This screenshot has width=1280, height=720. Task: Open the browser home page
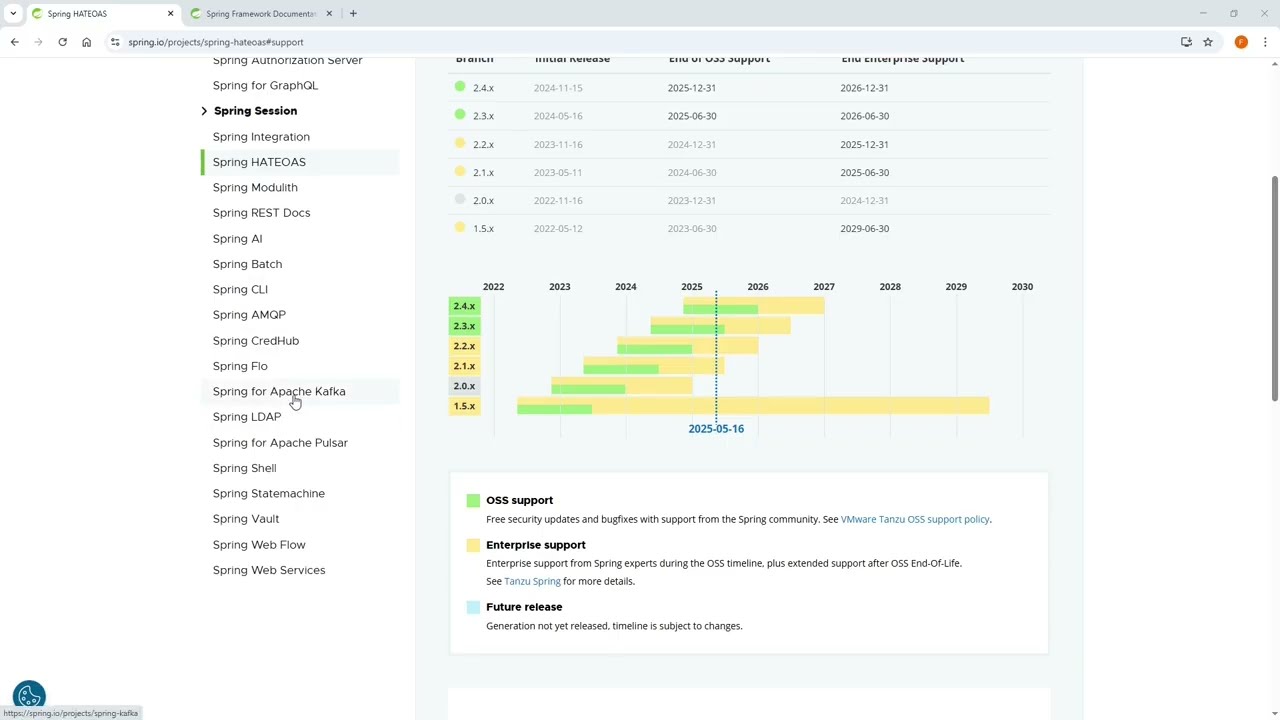[x=86, y=42]
